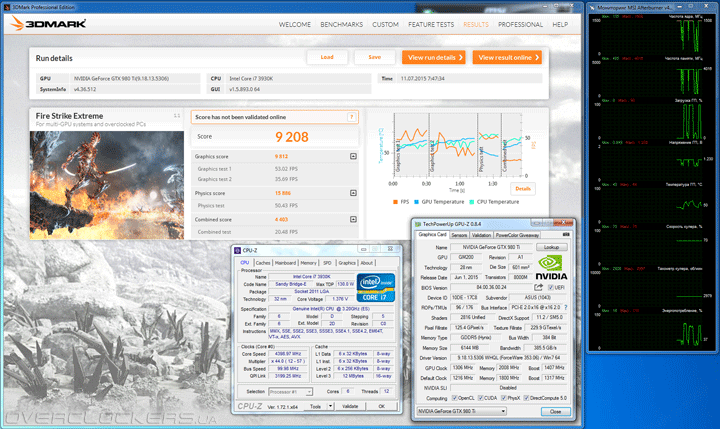Click the Lookup button in GPU-Z
720x429 pixels.
tap(551, 247)
